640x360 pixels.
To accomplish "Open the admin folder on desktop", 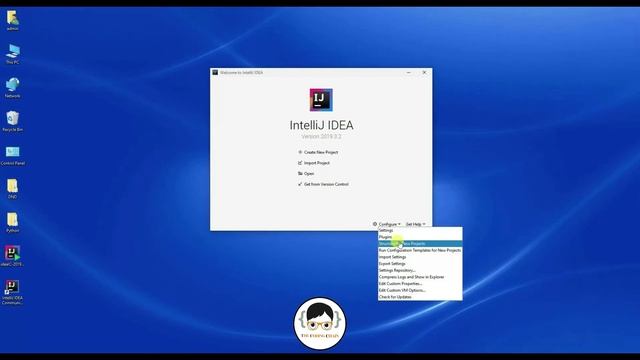I will click(12, 20).
